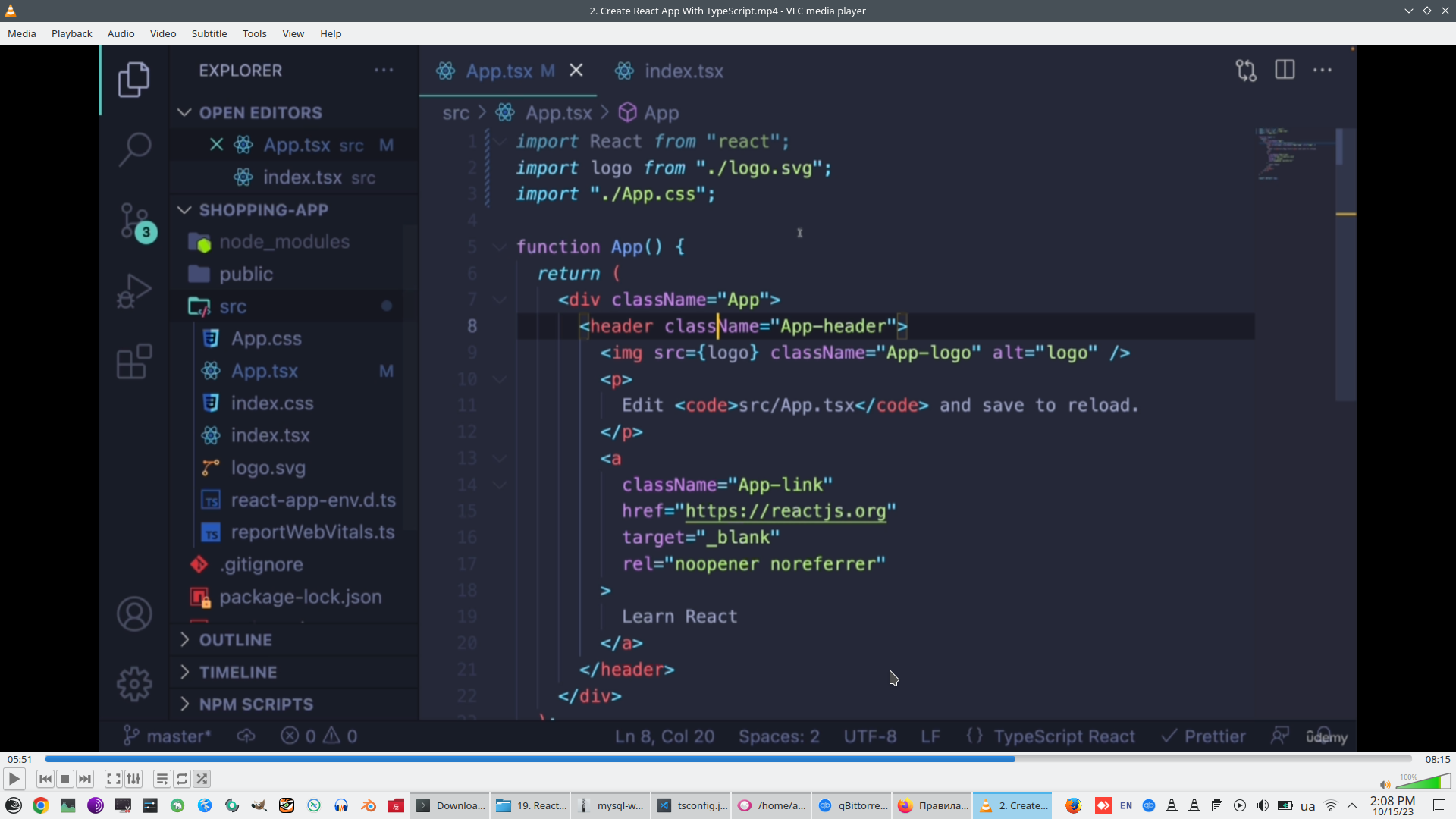Stop playback with the Stop button
This screenshot has height=819, width=1456.
pos(65,779)
